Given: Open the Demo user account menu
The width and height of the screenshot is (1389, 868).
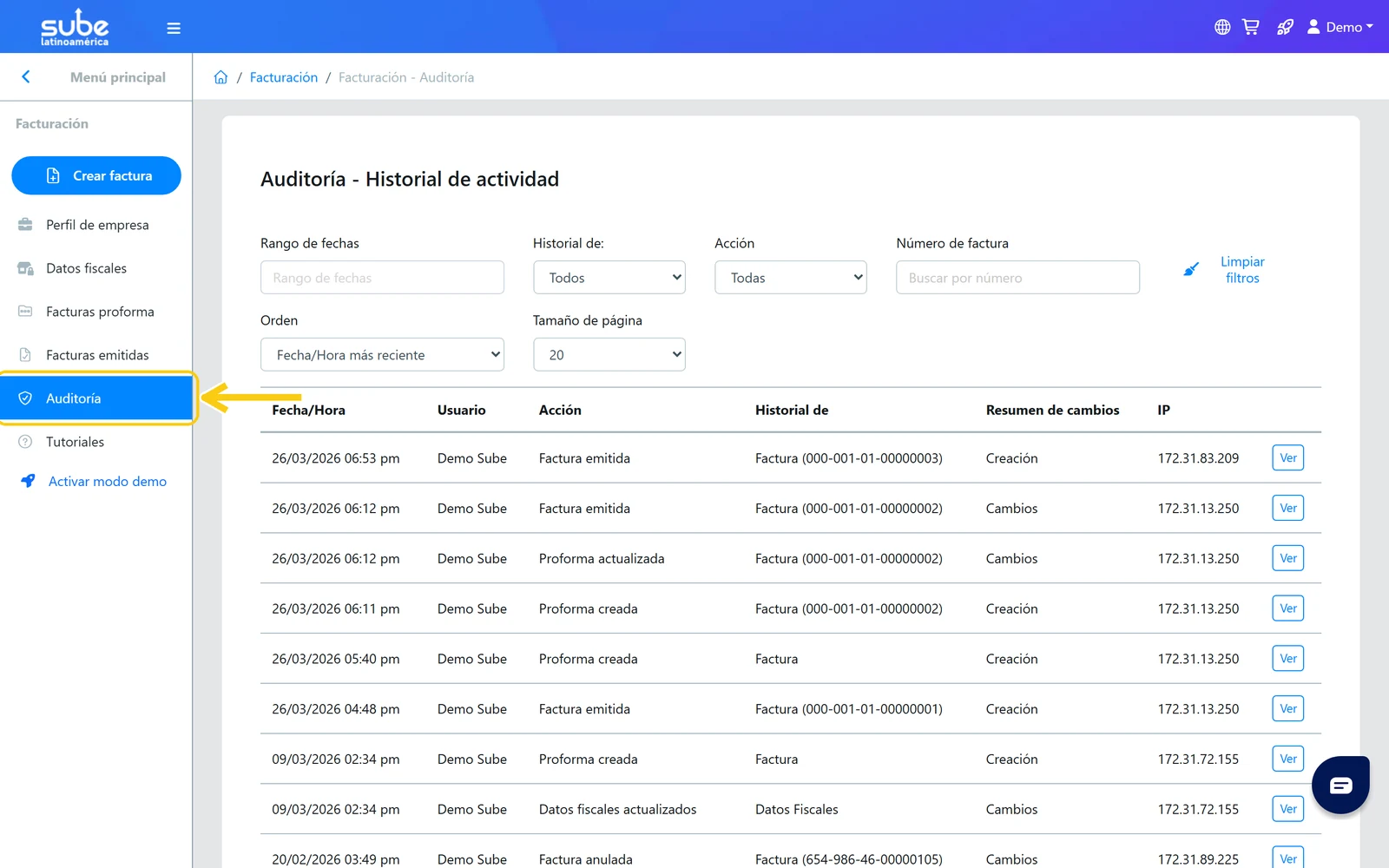Looking at the screenshot, I should (x=1340, y=27).
